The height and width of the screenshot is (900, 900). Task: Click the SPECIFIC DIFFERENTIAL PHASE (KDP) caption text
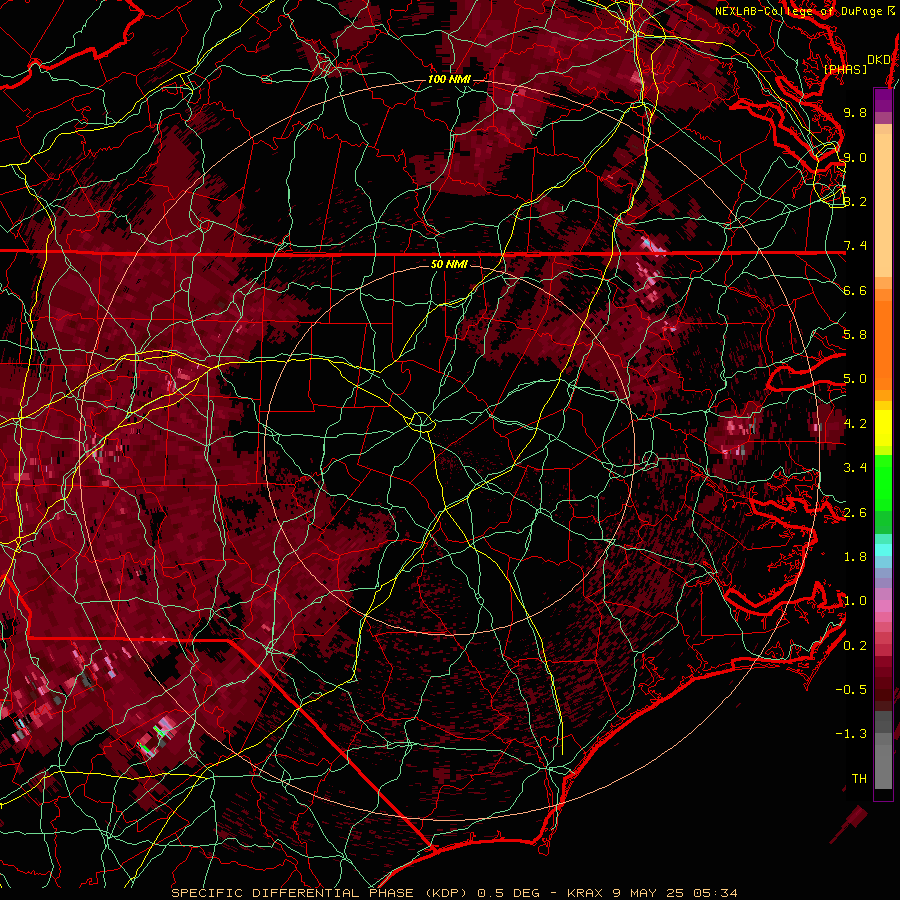coord(320,893)
